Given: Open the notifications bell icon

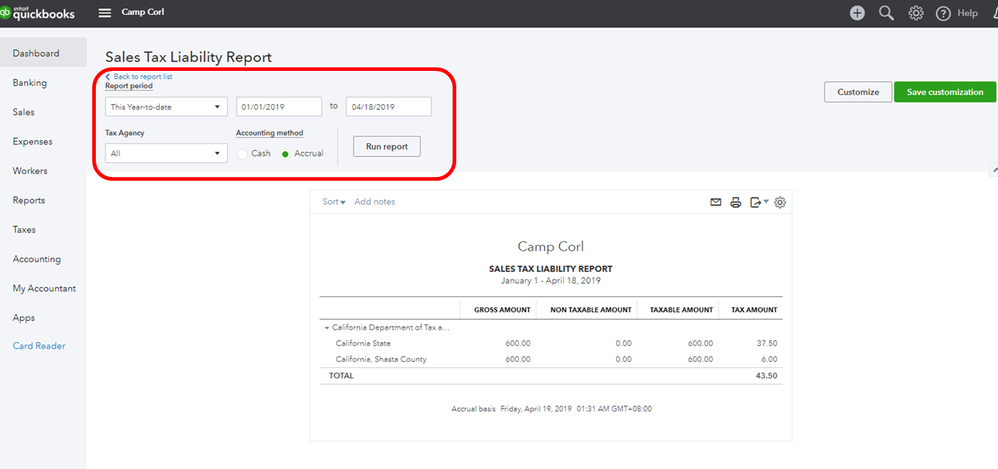Looking at the screenshot, I should [993, 13].
